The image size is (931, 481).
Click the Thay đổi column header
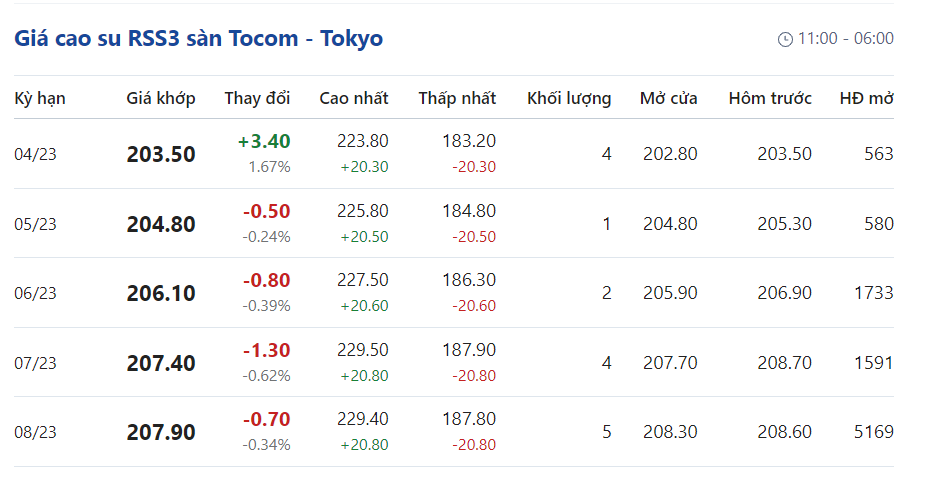257,98
